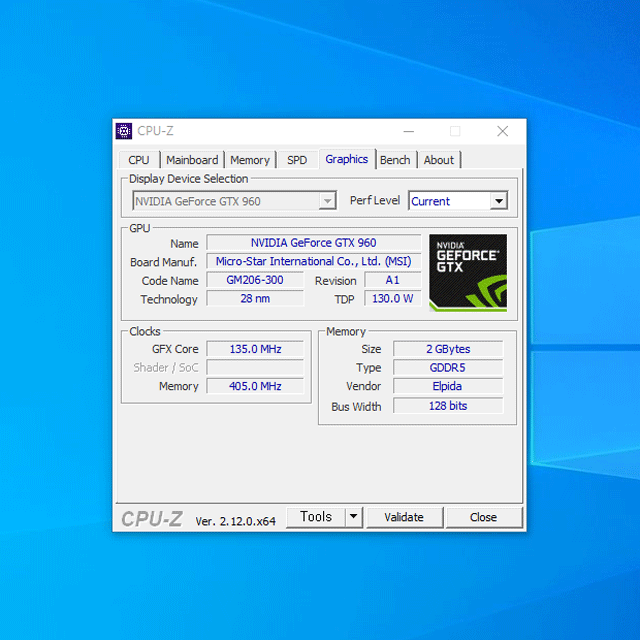Image resolution: width=640 pixels, height=640 pixels.
Task: Click the Revision A1 value
Action: click(393, 280)
